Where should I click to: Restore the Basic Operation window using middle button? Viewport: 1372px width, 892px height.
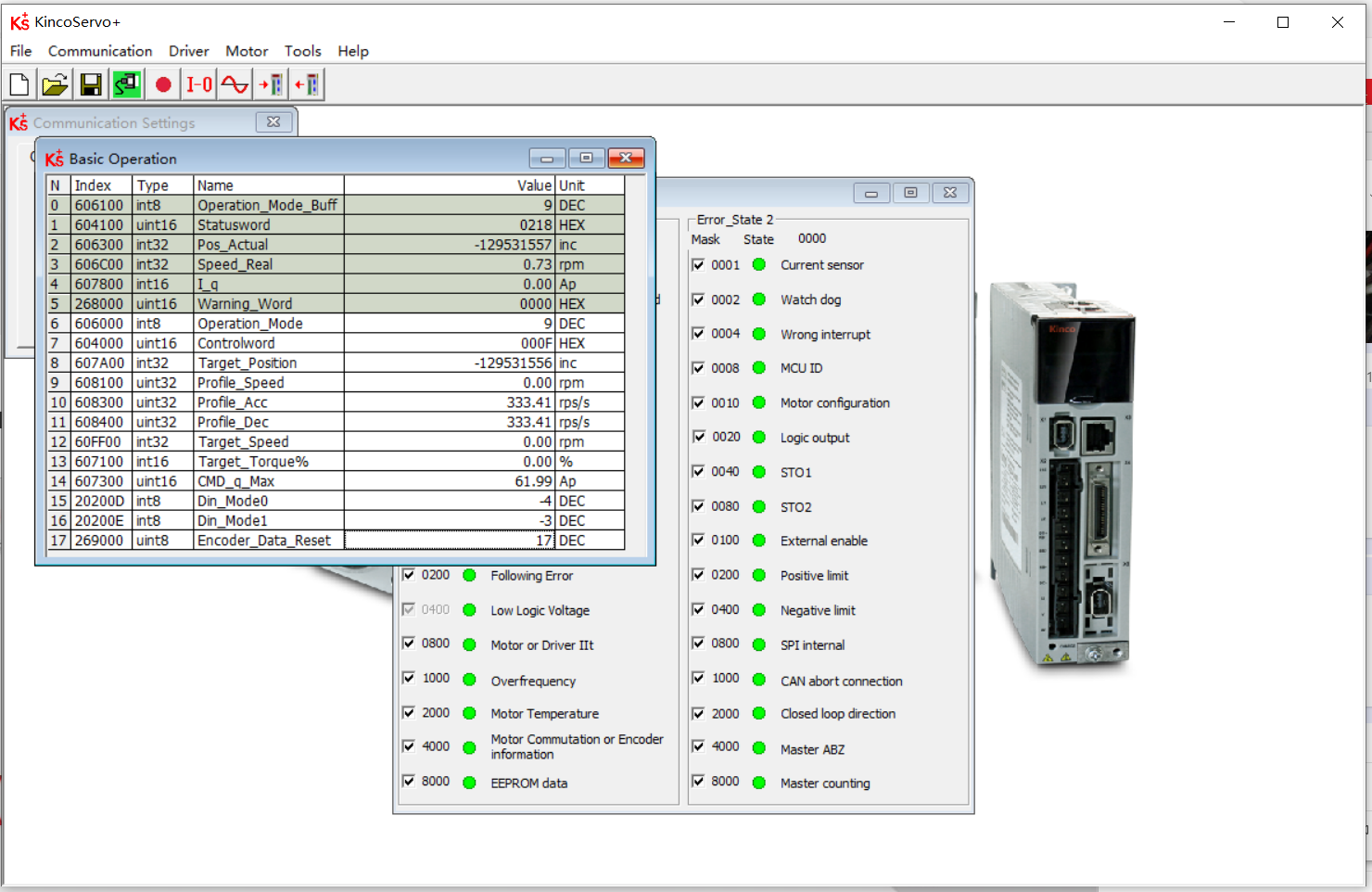(x=586, y=158)
